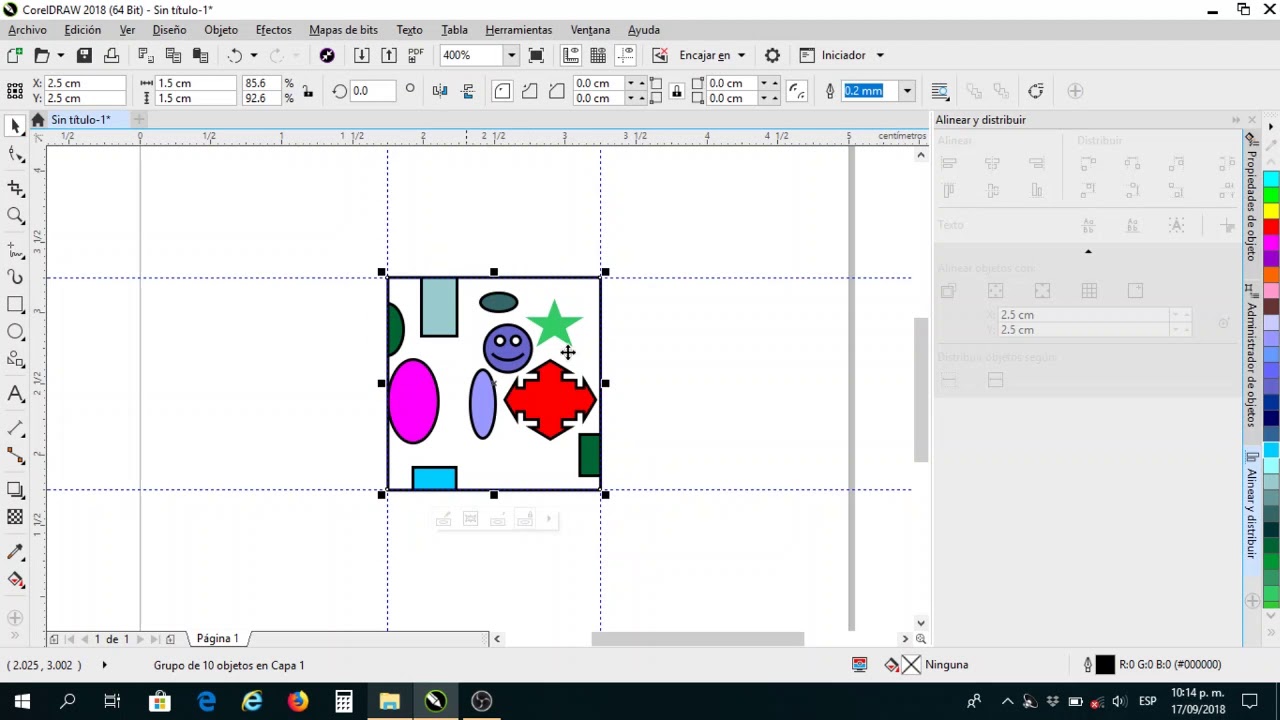
Task: Toggle show rulers button
Action: (571, 55)
